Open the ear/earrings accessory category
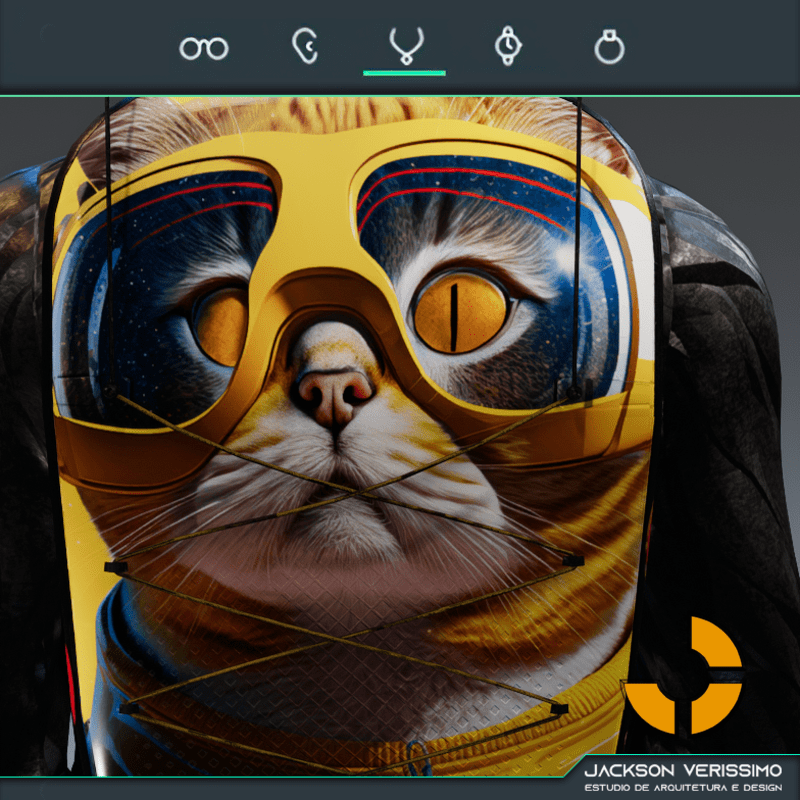800x800 pixels. (304, 47)
